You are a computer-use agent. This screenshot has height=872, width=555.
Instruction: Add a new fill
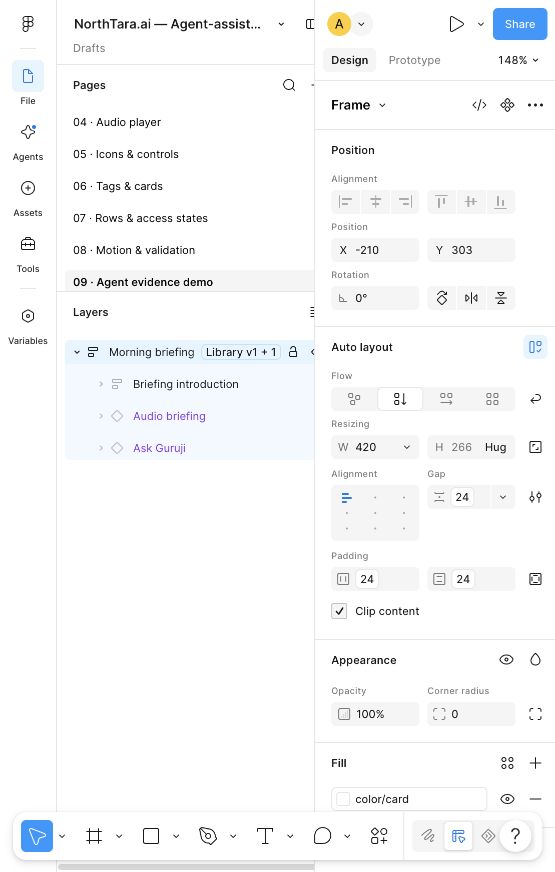click(535, 763)
